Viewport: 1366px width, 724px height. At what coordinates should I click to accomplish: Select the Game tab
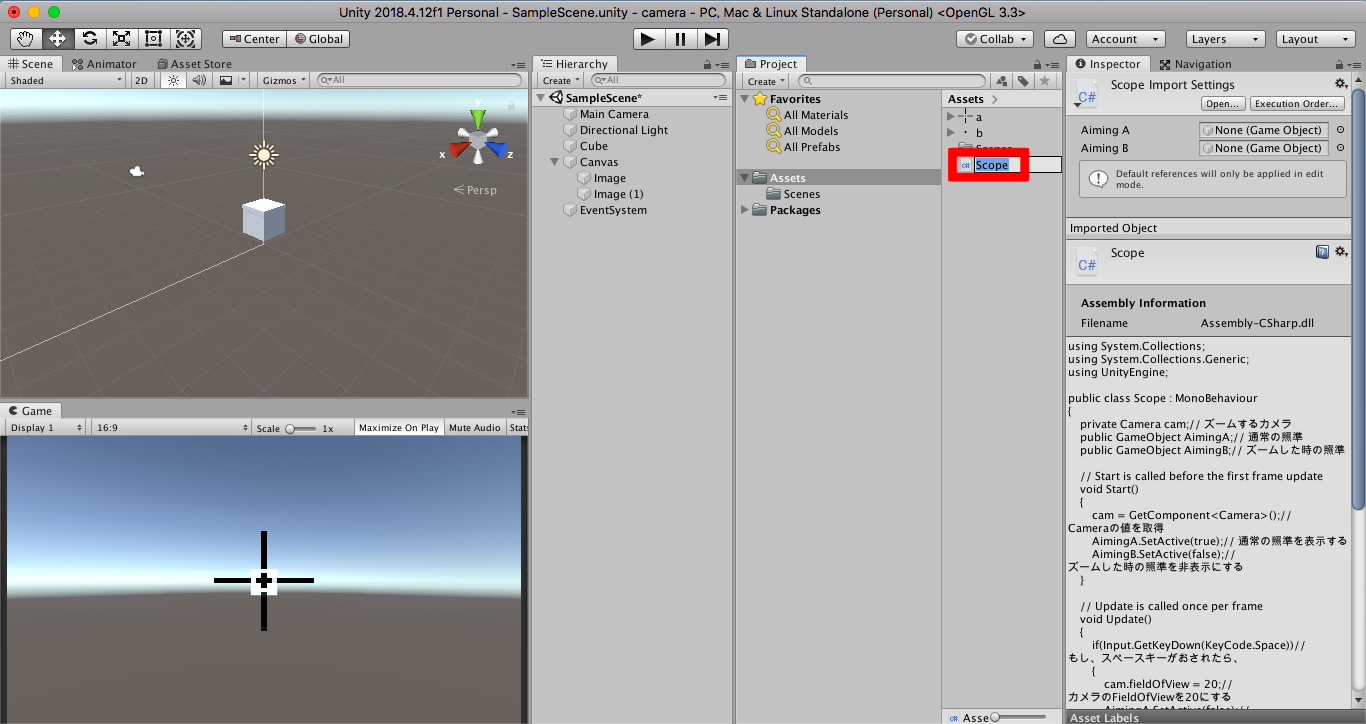(30, 411)
